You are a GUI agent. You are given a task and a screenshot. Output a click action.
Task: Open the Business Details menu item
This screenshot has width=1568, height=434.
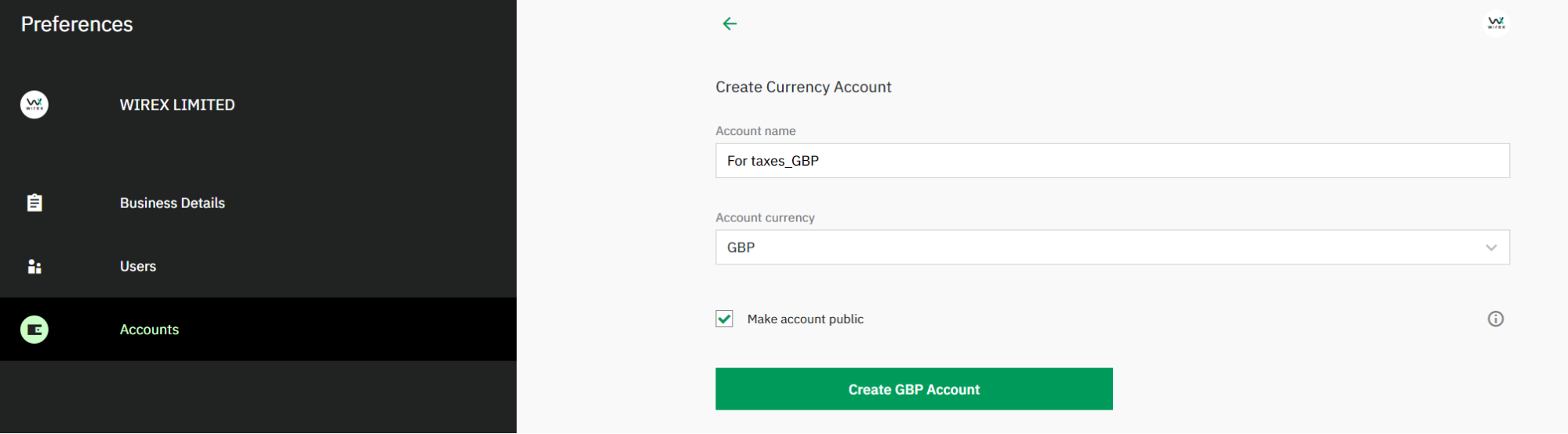(x=258, y=202)
